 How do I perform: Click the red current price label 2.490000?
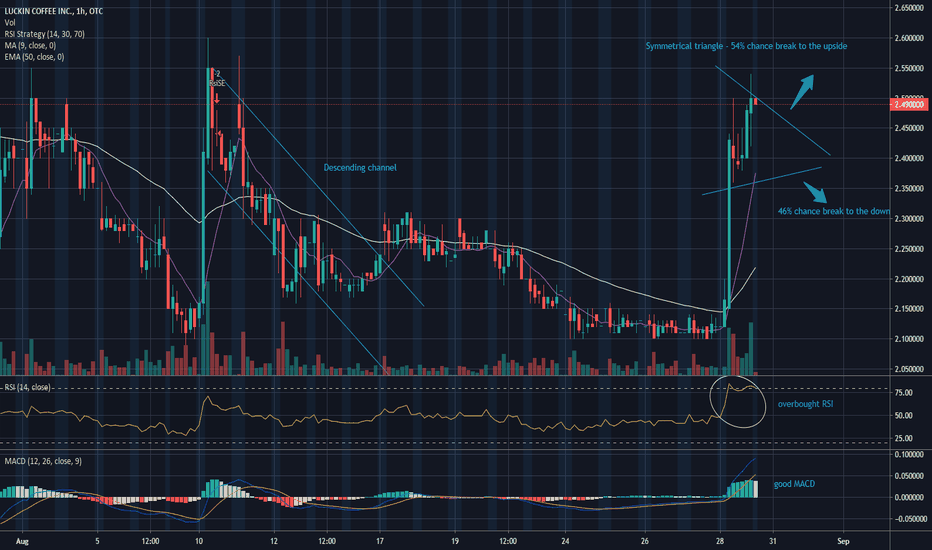(909, 105)
